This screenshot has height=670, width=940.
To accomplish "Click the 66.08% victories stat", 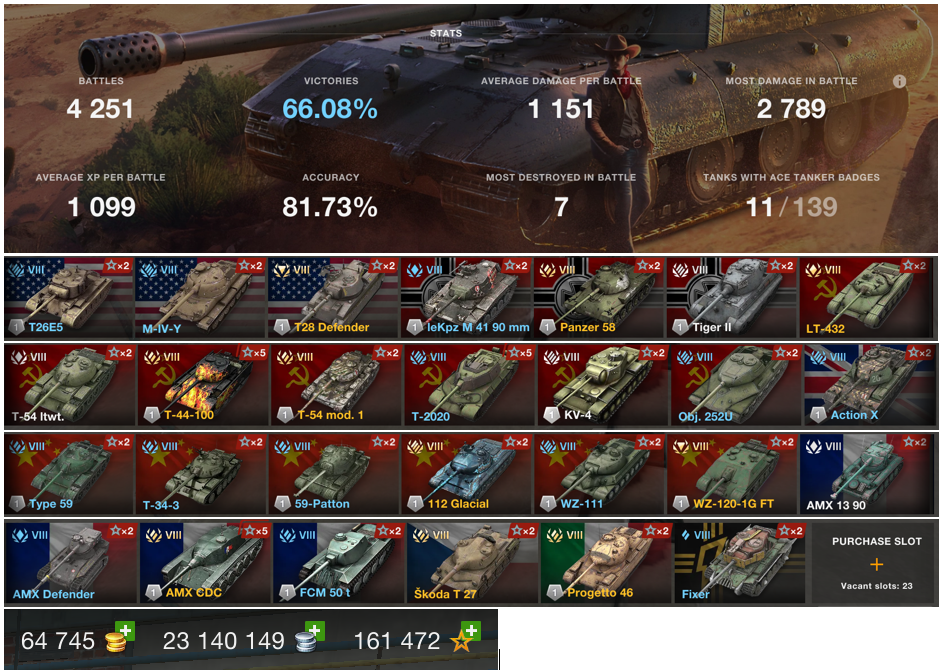I will tap(330, 109).
